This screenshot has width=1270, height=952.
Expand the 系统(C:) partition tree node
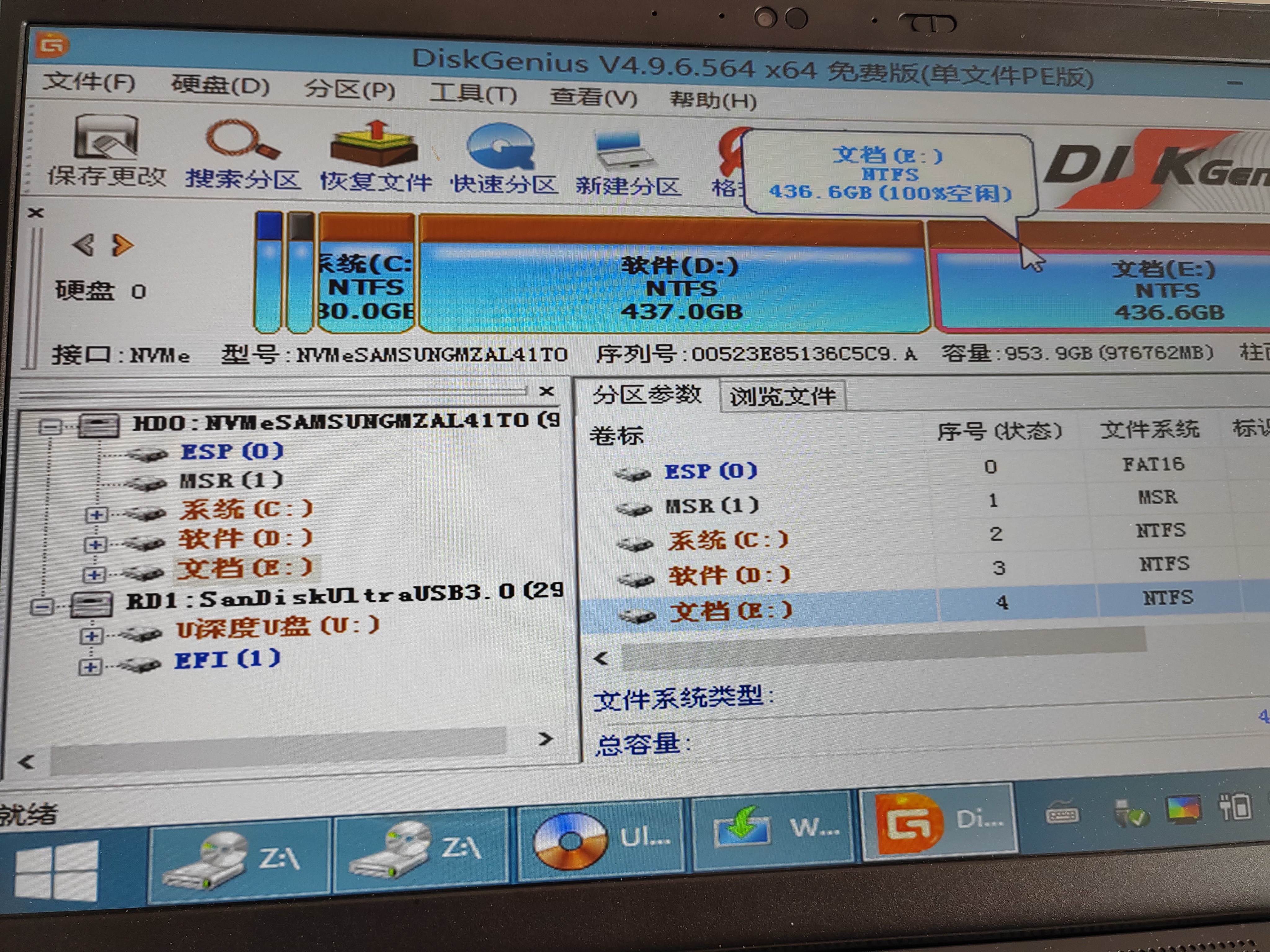[x=96, y=514]
